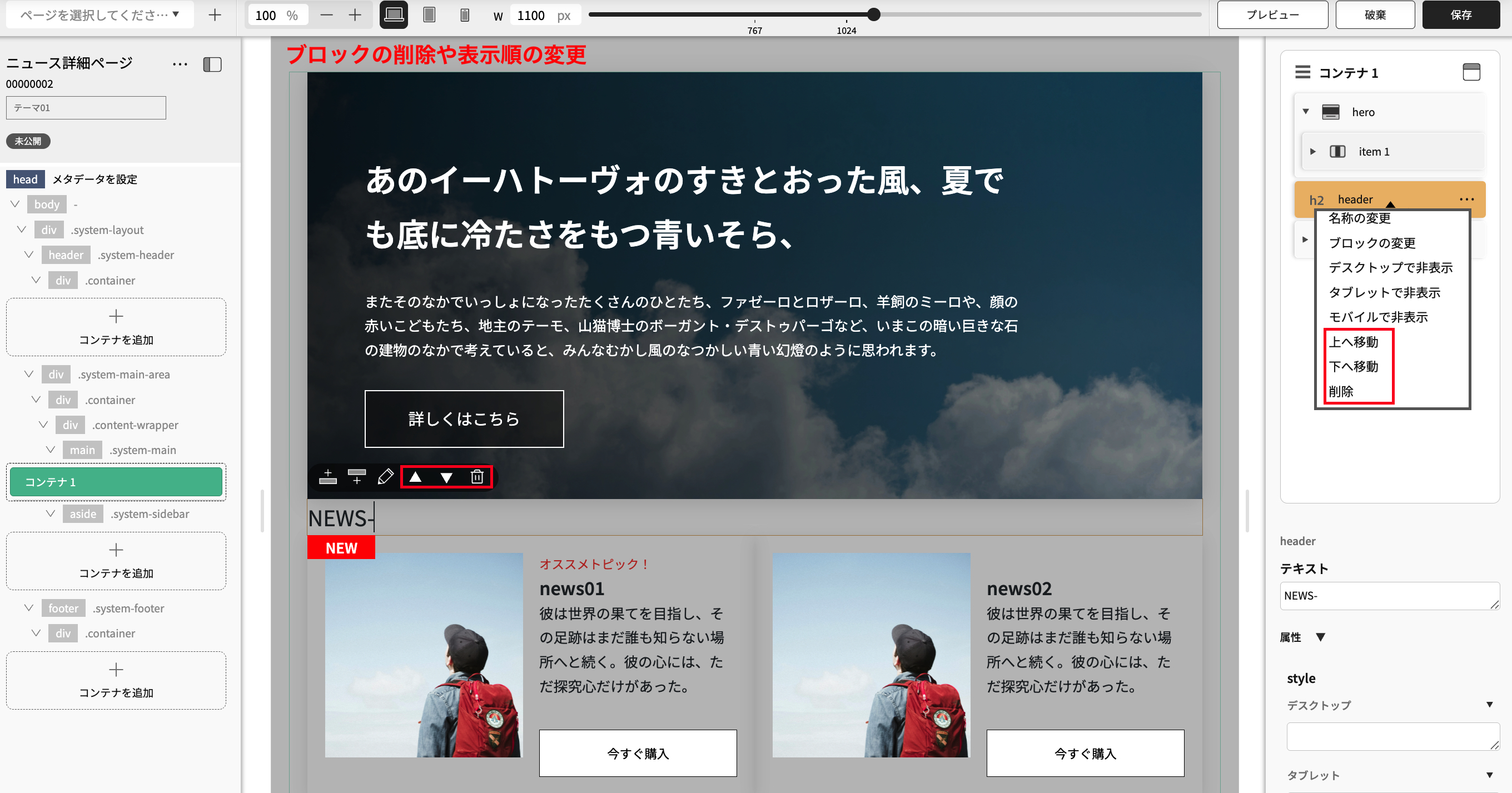
Task: Choose ブロックの変更 from the context menu
Action: 1372,243
